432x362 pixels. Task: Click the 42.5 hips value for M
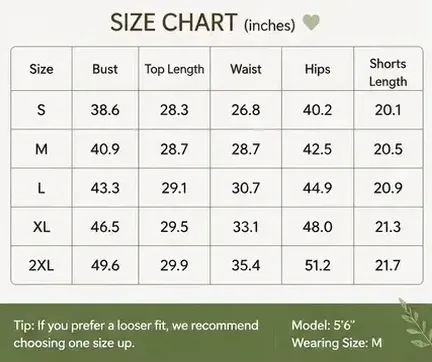pyautogui.click(x=317, y=149)
